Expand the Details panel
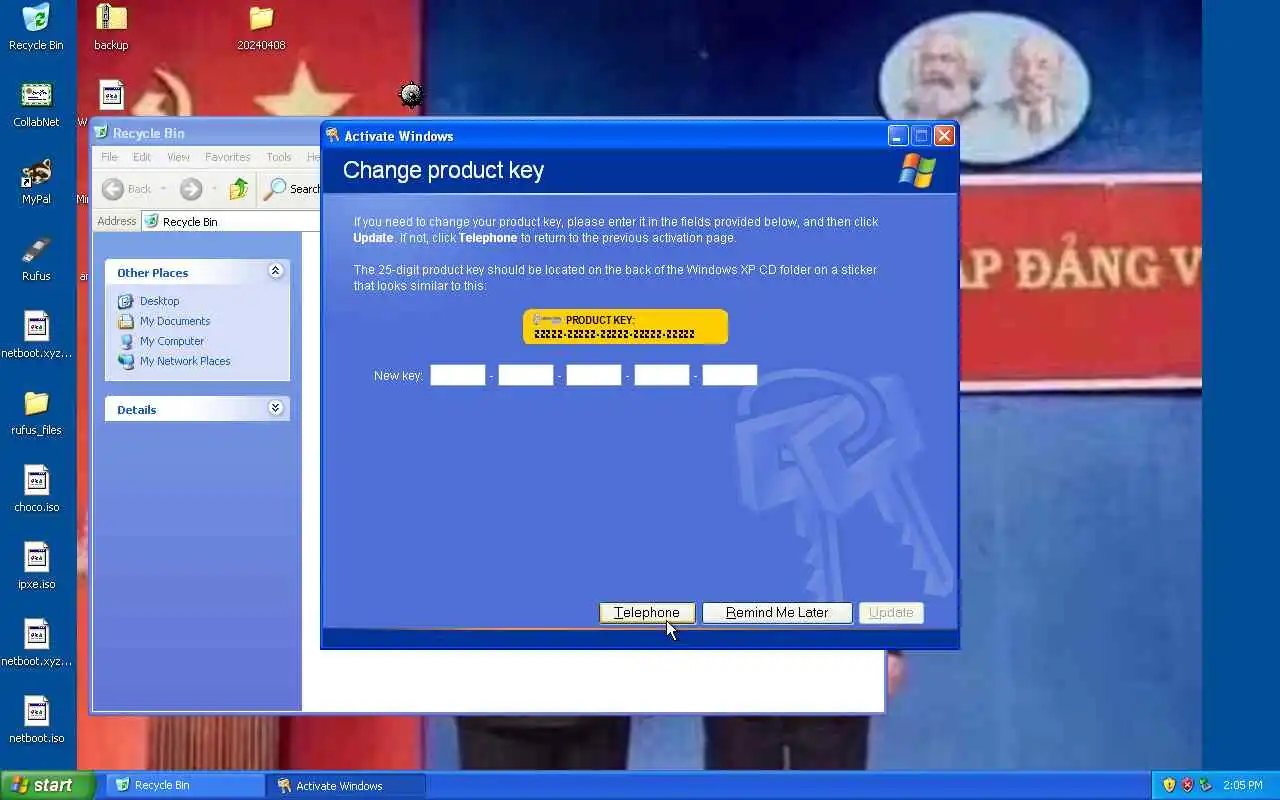The width and height of the screenshot is (1280, 800). pyautogui.click(x=275, y=408)
